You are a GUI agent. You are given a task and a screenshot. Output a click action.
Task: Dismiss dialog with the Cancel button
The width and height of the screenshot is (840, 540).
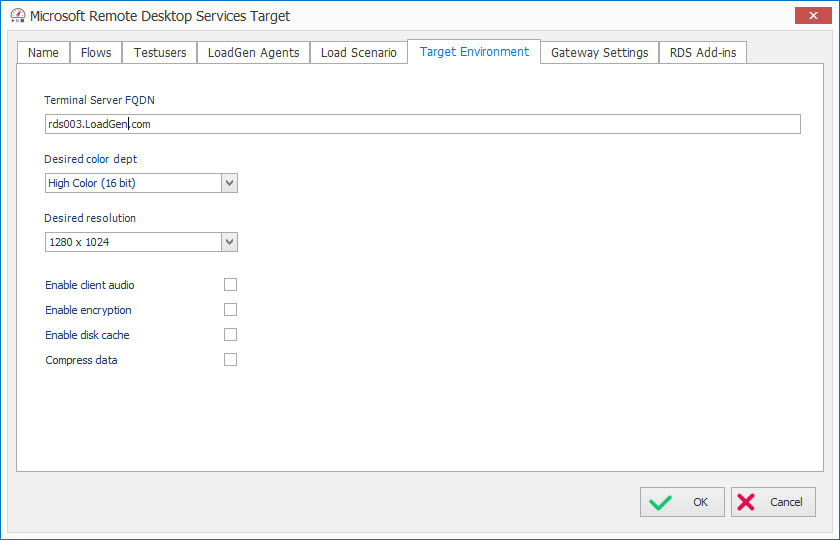[x=773, y=502]
